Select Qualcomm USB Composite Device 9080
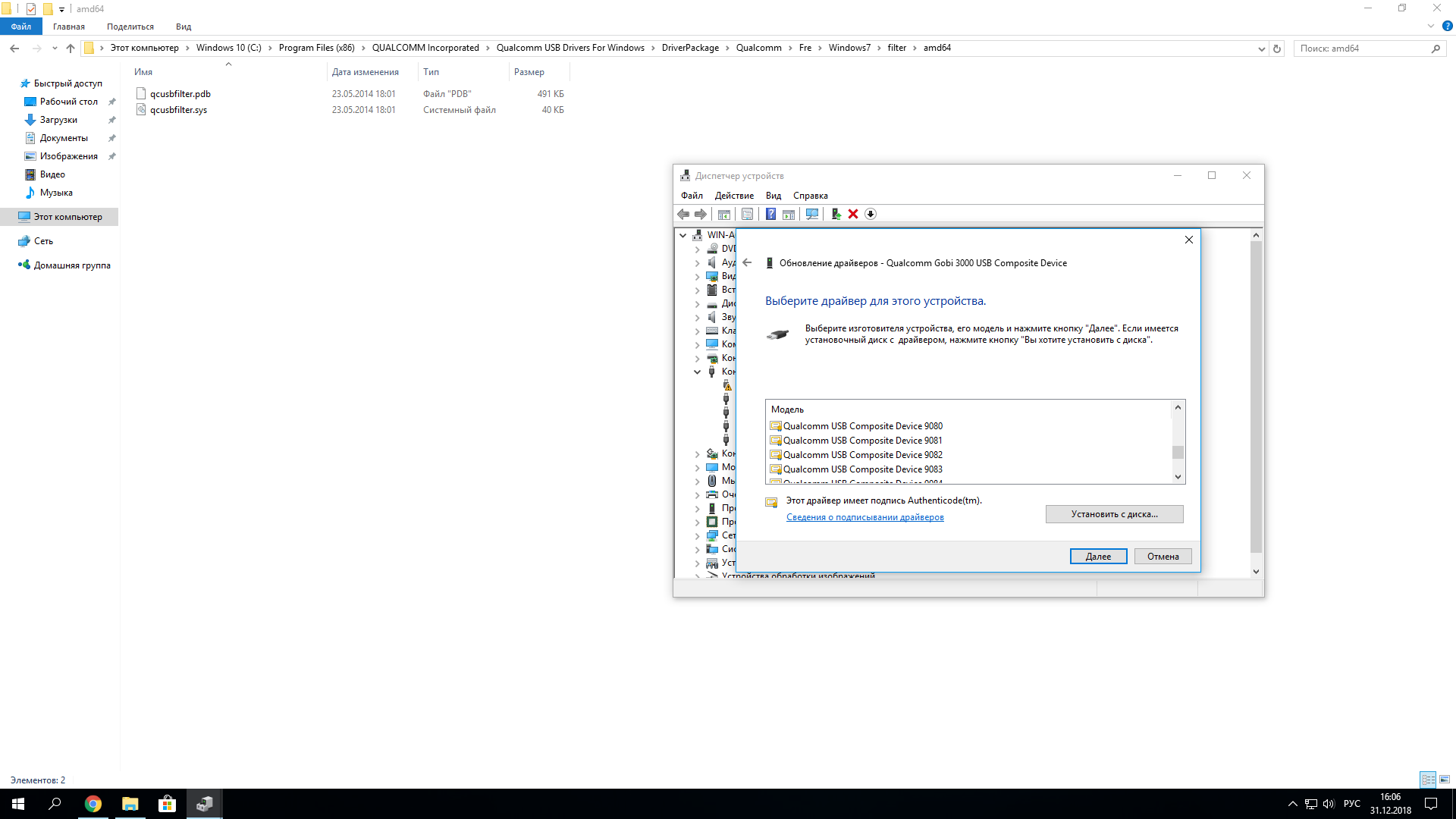Viewport: 1456px width, 819px height. click(x=863, y=426)
